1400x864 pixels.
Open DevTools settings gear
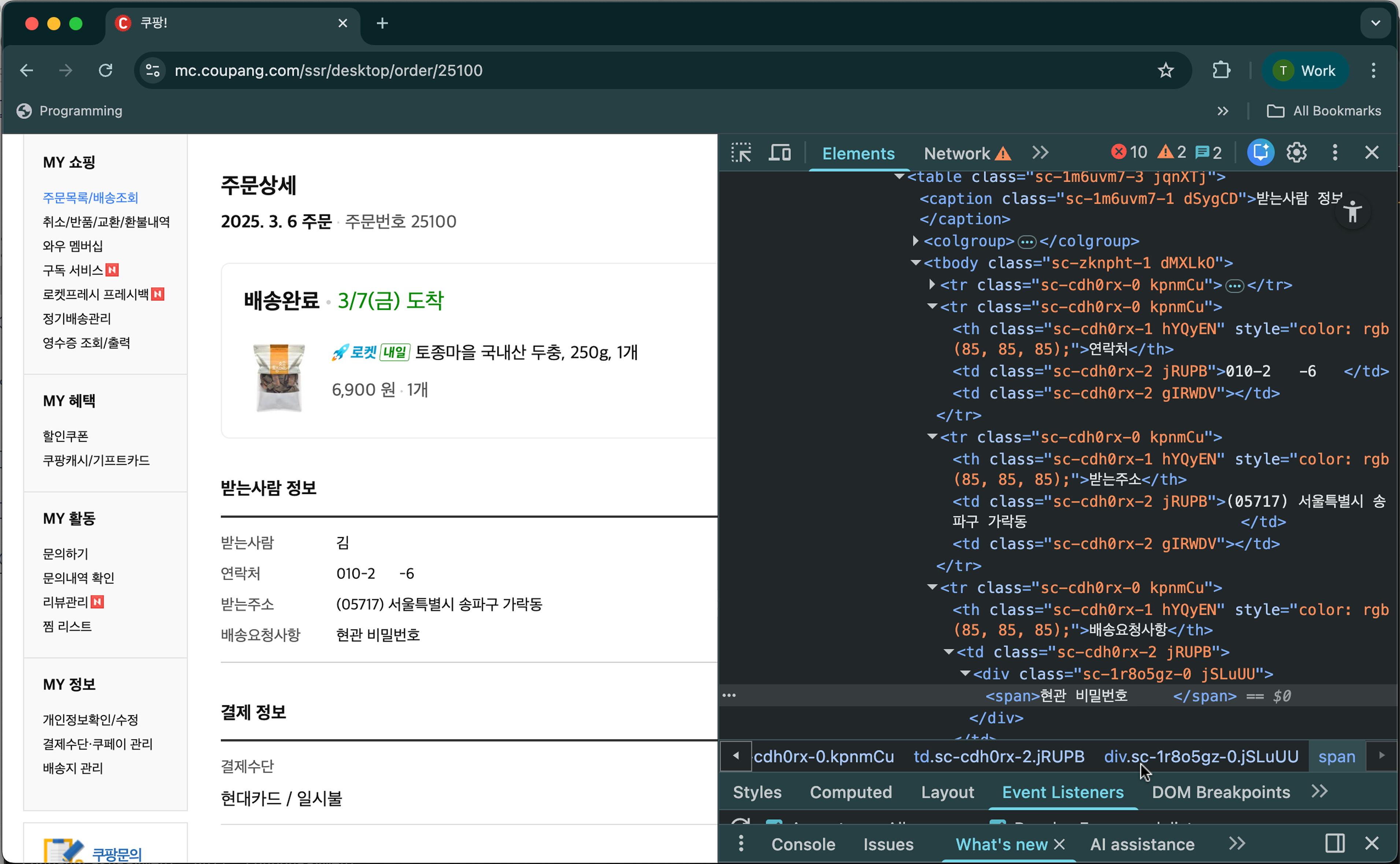tap(1297, 152)
